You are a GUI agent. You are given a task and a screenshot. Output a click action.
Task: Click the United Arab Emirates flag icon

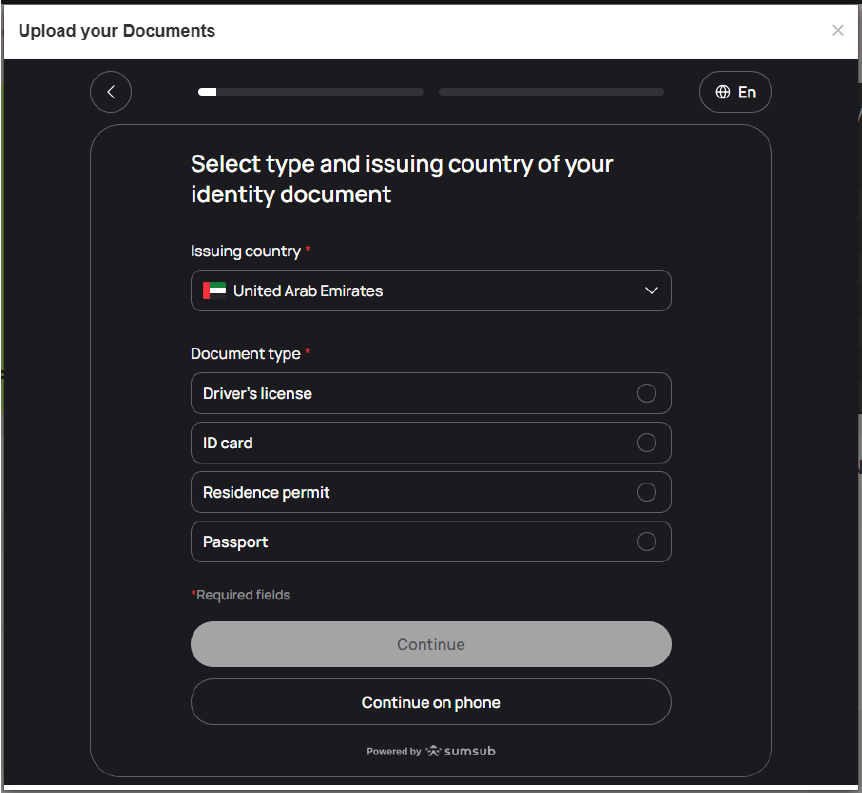(x=214, y=291)
